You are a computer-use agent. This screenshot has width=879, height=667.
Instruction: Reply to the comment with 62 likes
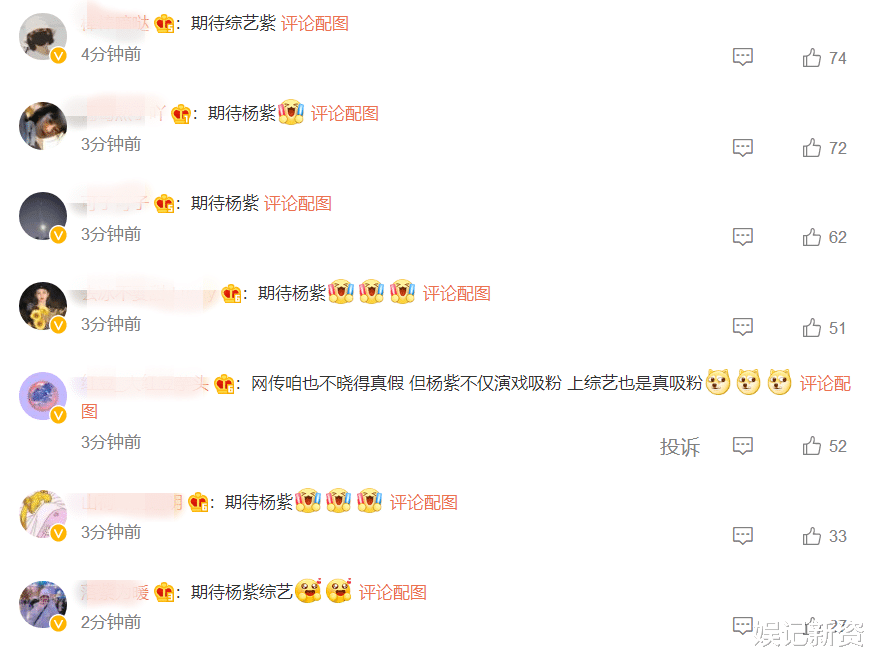pyautogui.click(x=743, y=237)
